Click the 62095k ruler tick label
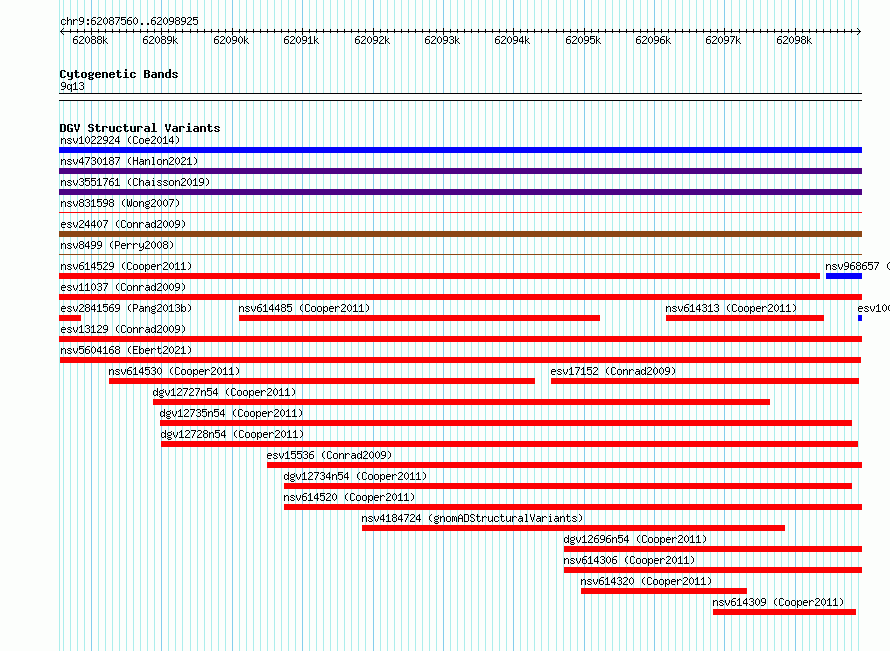The width and height of the screenshot is (890, 651). click(583, 40)
